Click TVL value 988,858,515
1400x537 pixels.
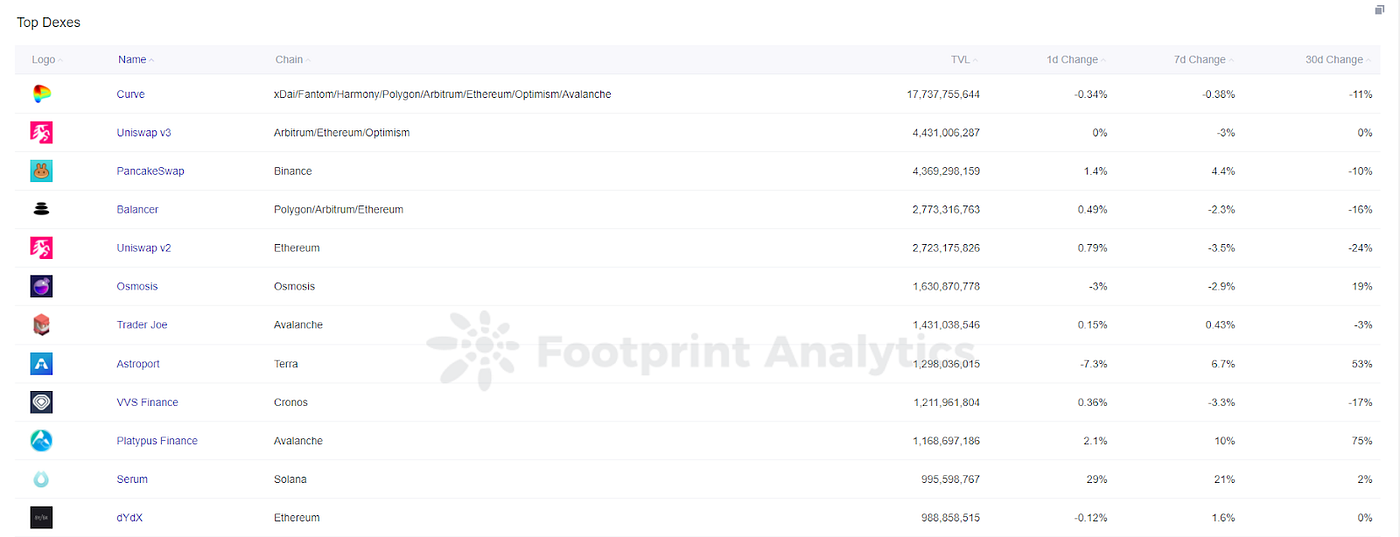[x=951, y=518]
